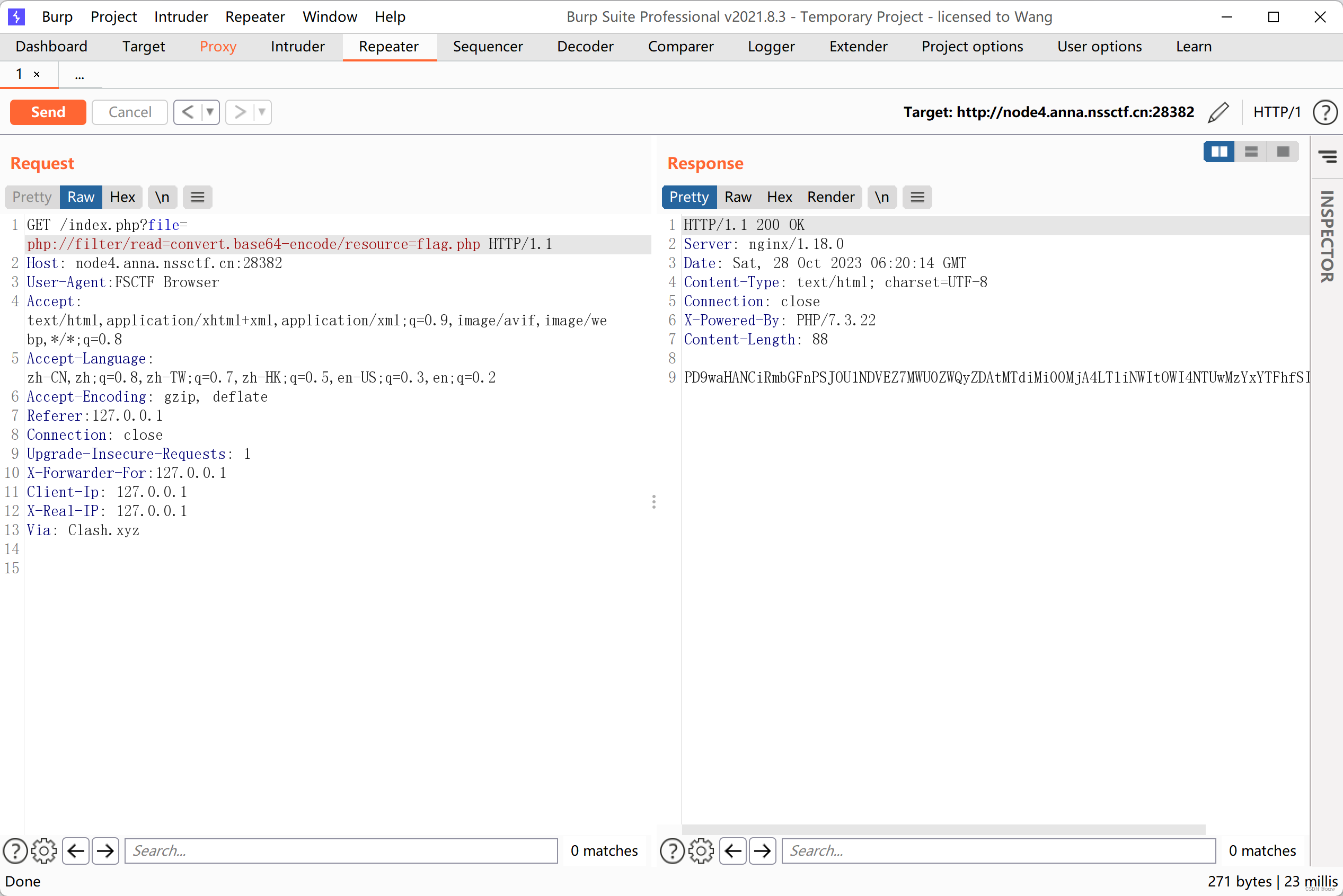Toggle \n character display in the request
The height and width of the screenshot is (896, 1343).
pos(162,197)
